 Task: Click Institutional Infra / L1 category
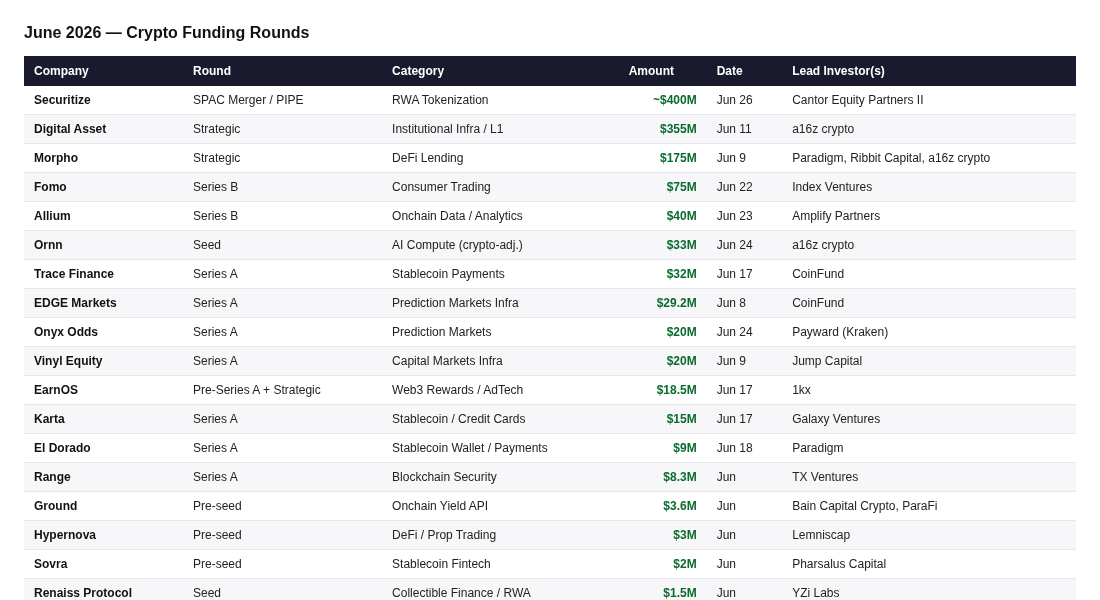pyautogui.click(x=447, y=129)
